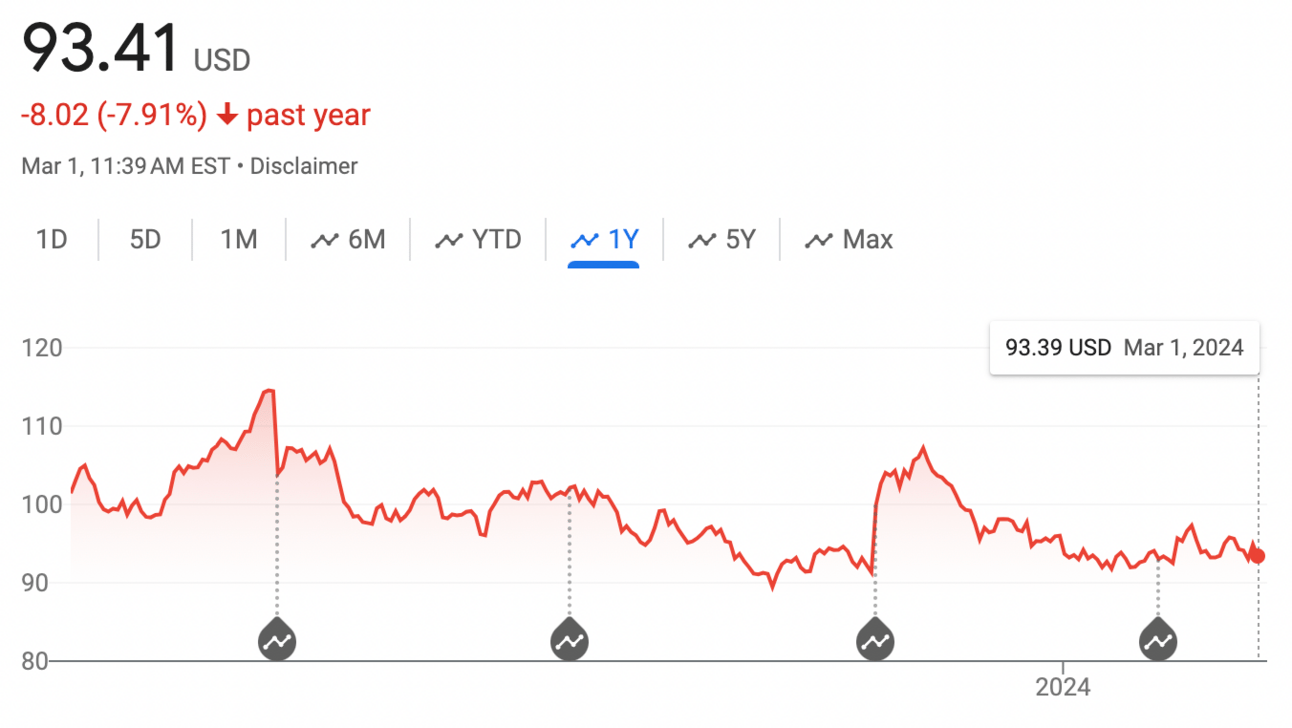1292x728 pixels.
Task: Click the 93.39 USD tooltip box
Action: tap(1124, 348)
